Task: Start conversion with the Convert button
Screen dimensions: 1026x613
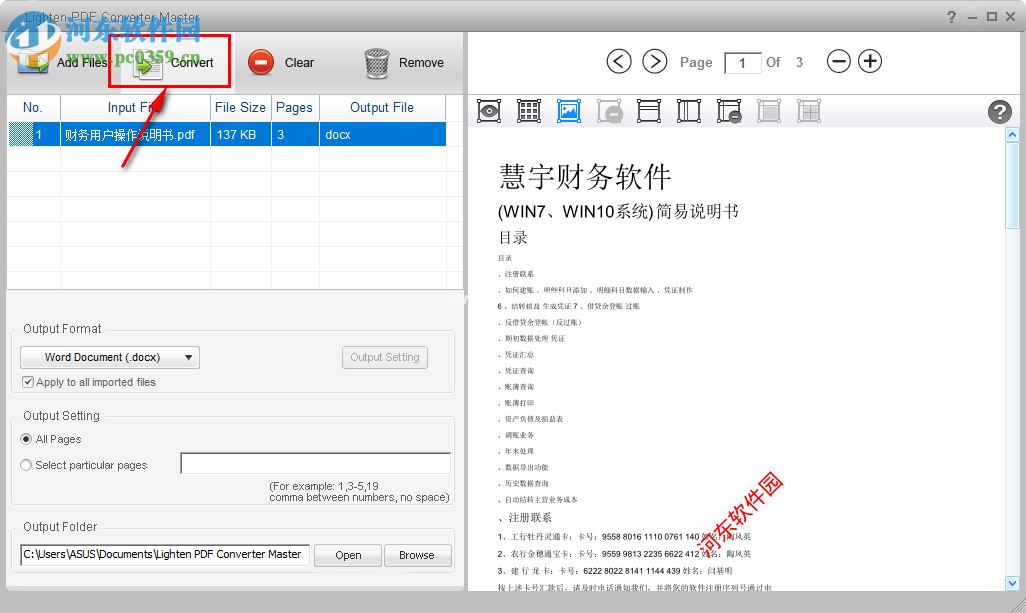Action: tap(173, 63)
